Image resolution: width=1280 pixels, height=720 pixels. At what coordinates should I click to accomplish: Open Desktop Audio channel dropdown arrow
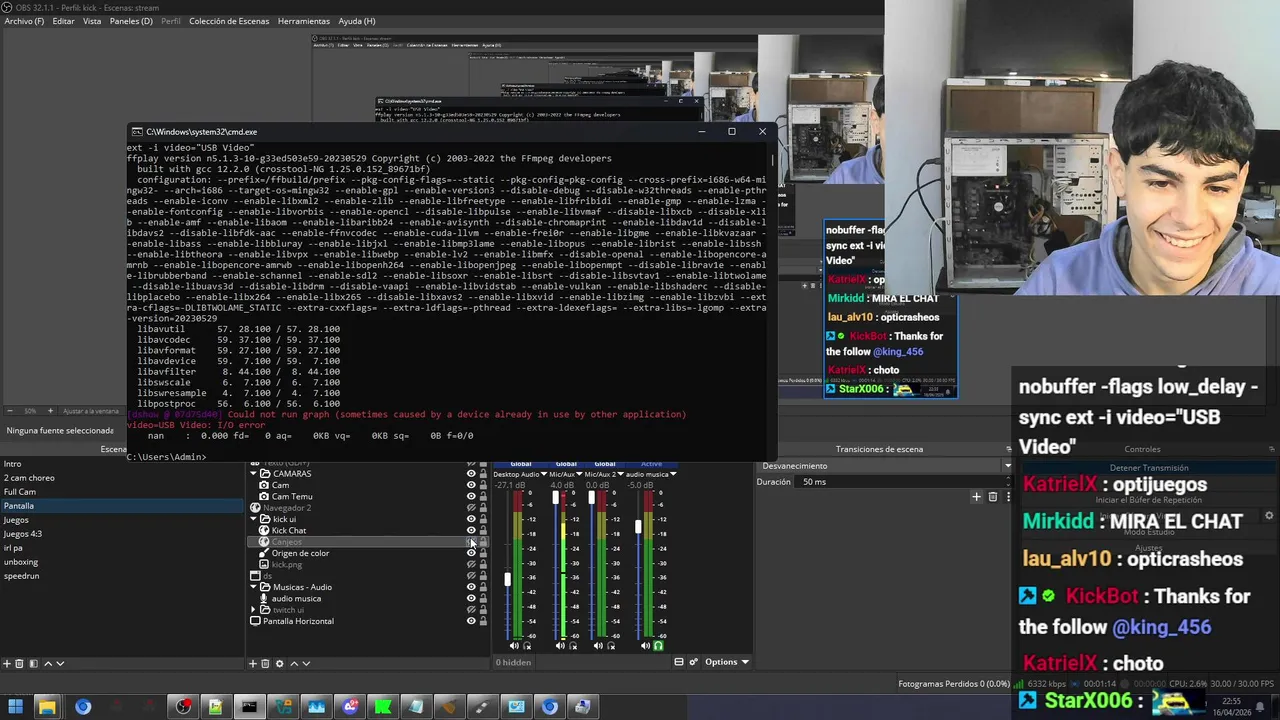pos(543,474)
